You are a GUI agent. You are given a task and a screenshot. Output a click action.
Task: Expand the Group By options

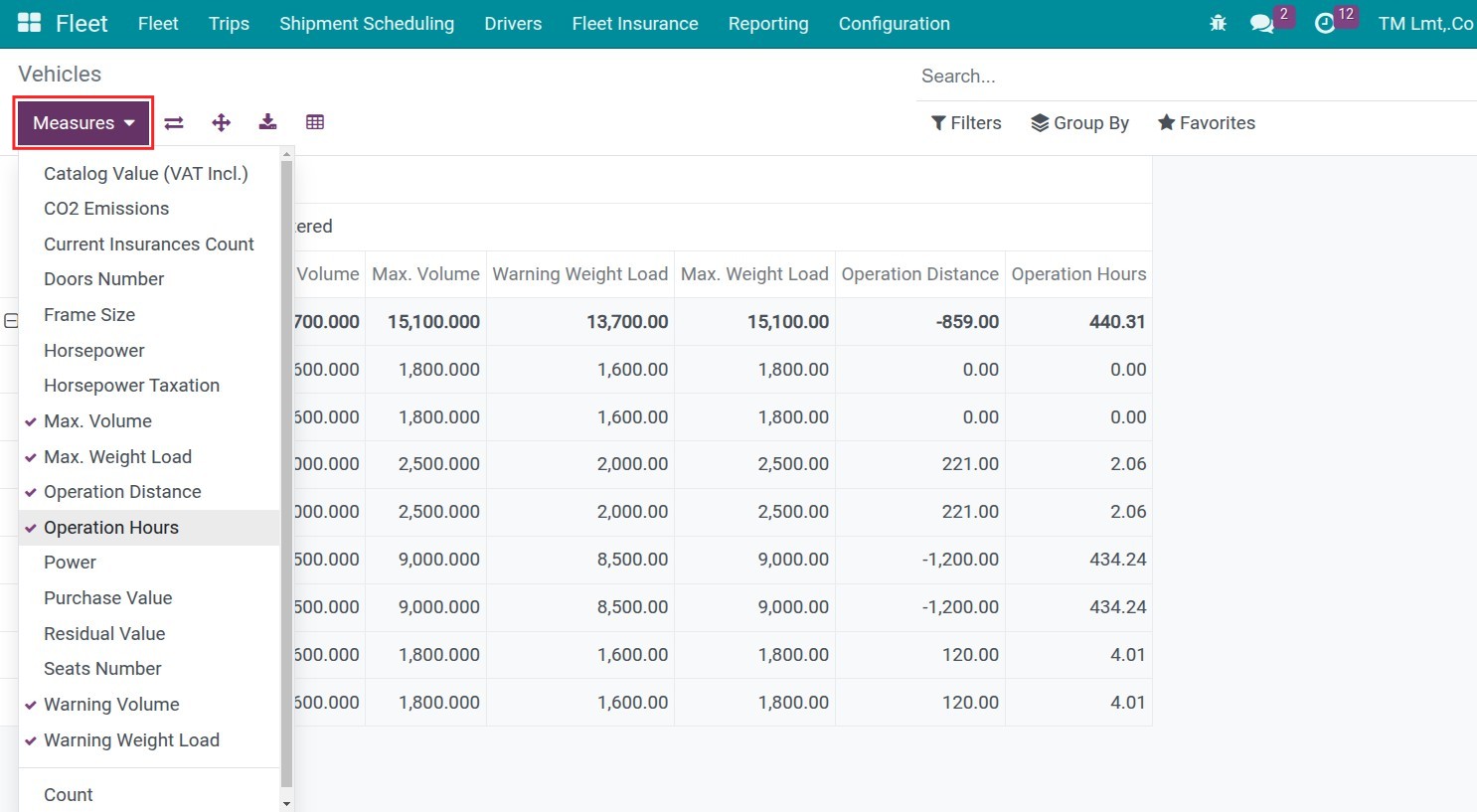(1079, 123)
